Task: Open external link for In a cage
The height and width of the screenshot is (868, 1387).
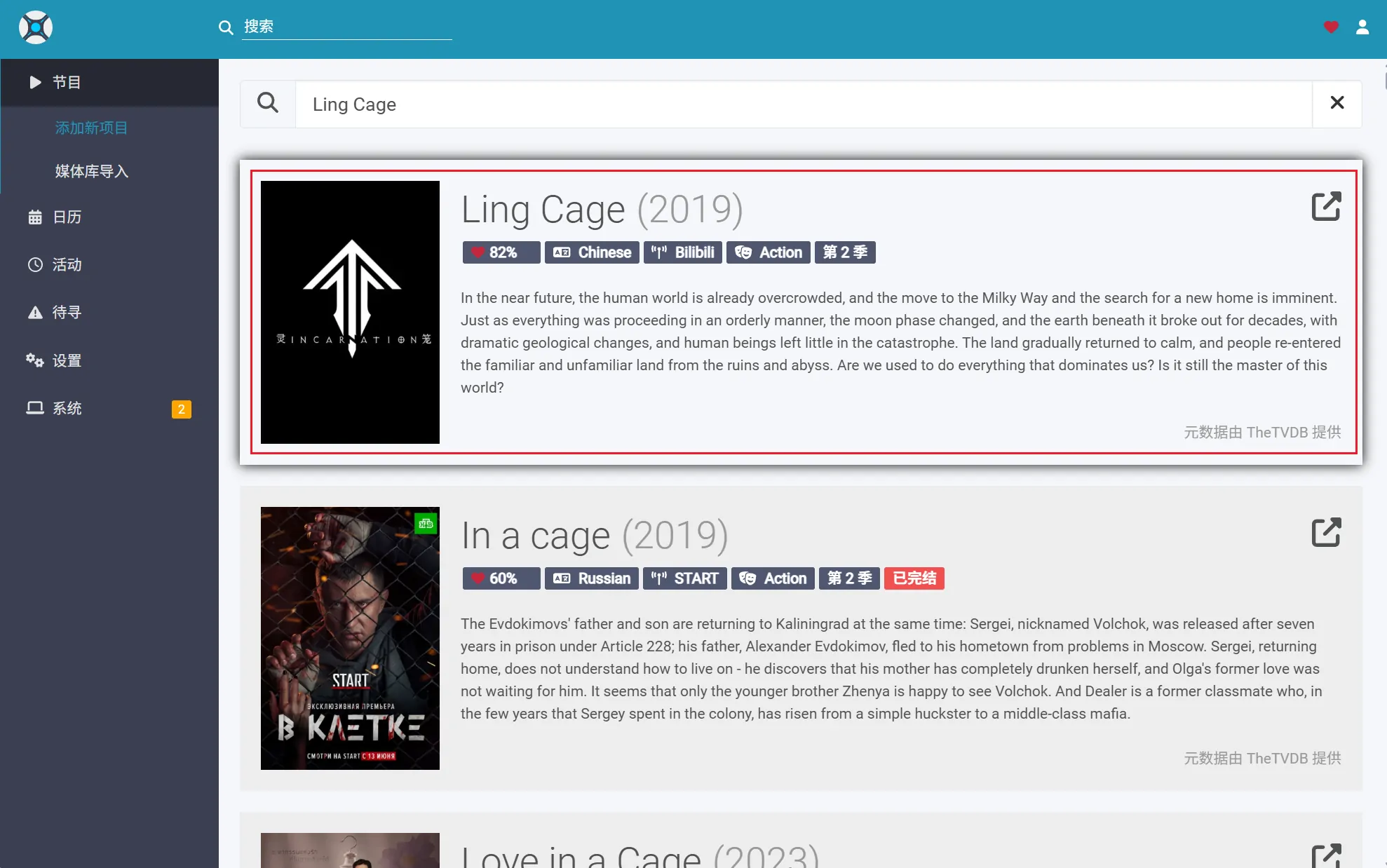Action: pyautogui.click(x=1326, y=532)
